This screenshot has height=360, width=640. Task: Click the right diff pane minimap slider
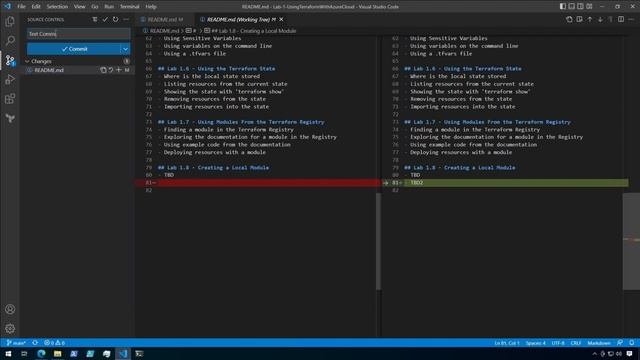pyautogui.click(x=631, y=241)
